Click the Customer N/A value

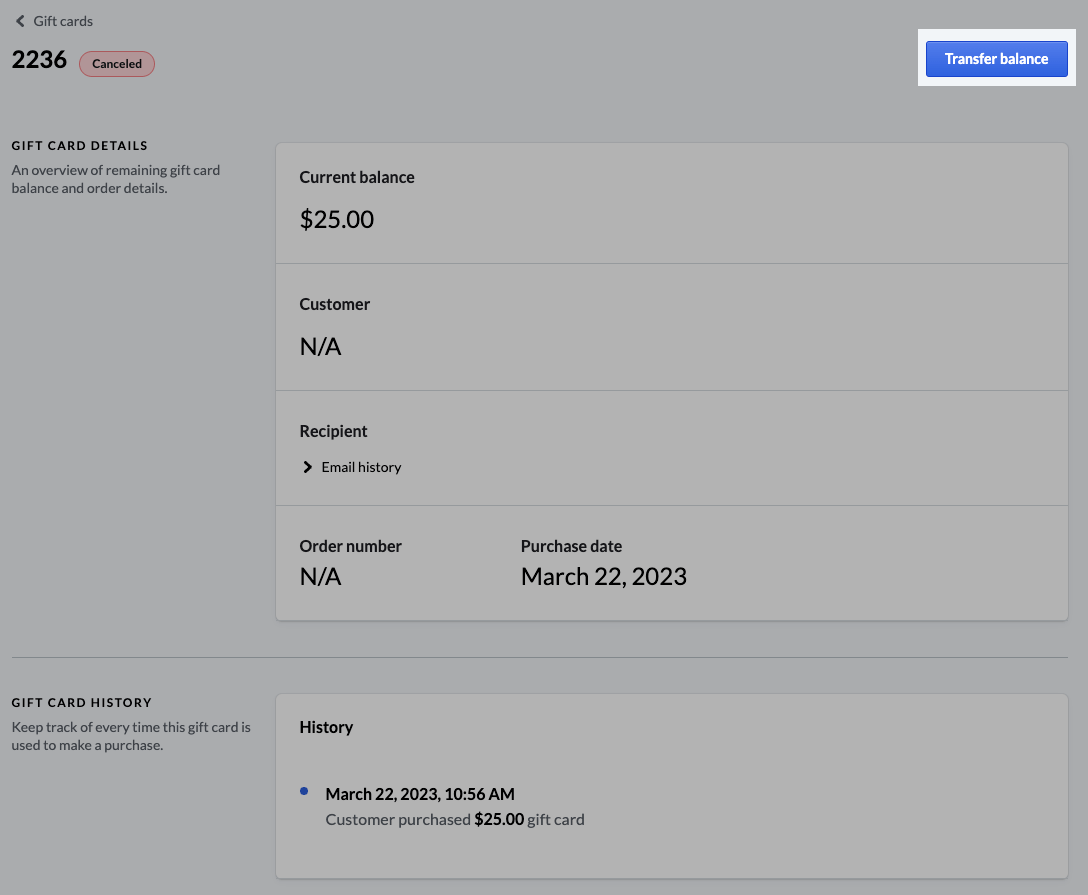pyautogui.click(x=321, y=347)
